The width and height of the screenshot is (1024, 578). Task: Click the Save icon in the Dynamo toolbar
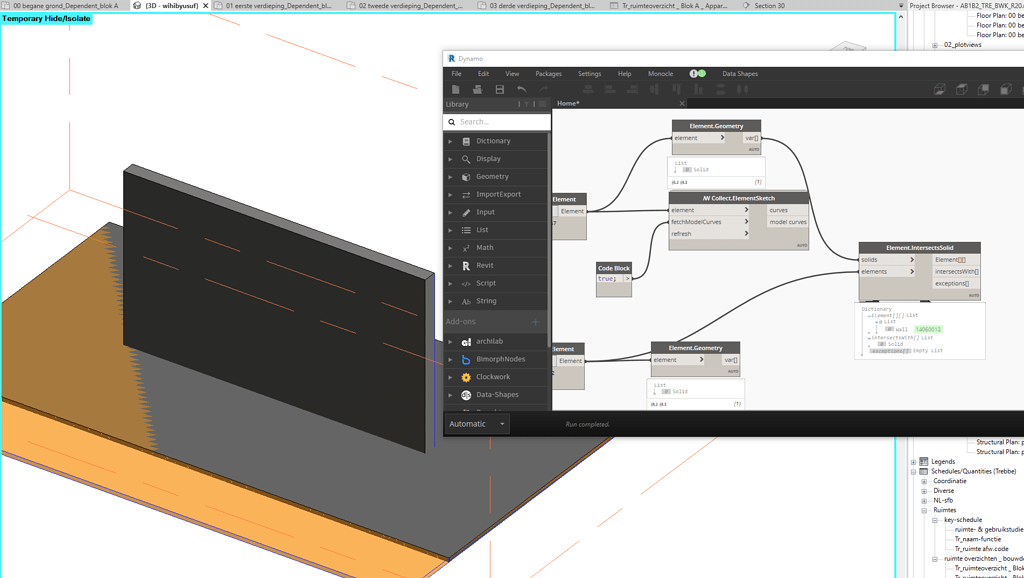pos(498,89)
